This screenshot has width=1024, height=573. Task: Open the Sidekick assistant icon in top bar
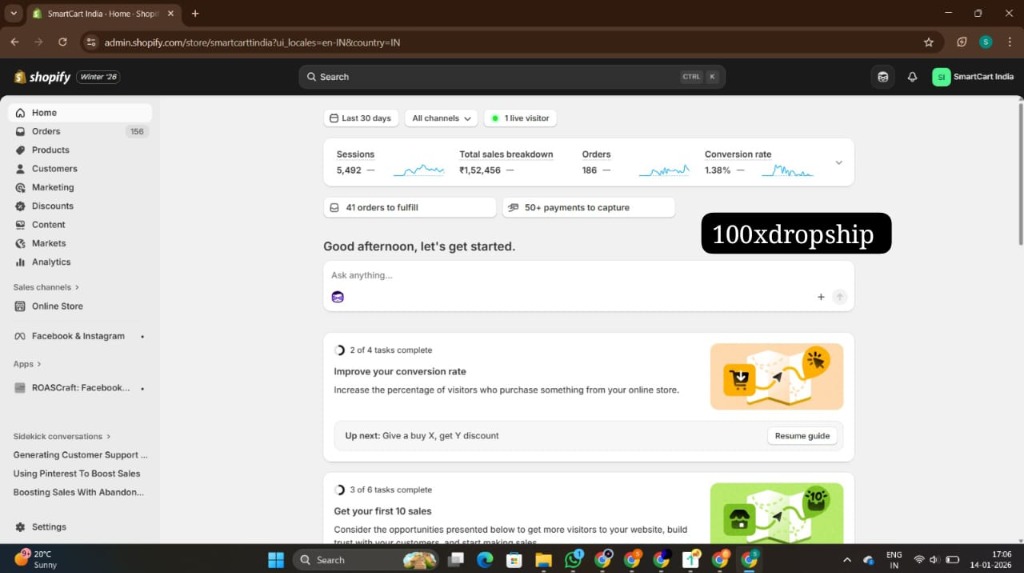882,76
